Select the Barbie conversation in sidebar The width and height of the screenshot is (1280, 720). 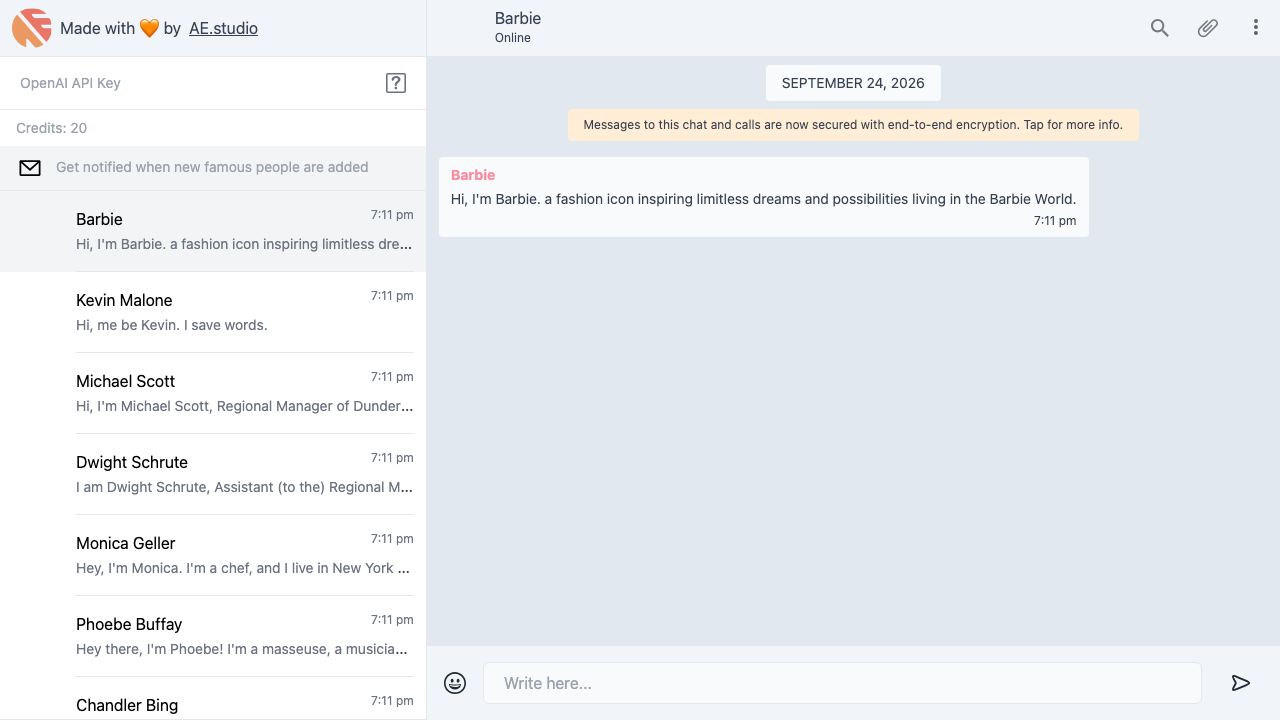tap(213, 231)
